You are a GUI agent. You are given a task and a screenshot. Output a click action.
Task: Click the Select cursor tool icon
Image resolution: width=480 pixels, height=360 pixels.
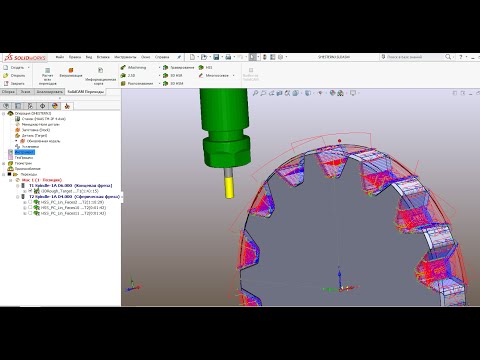(253, 57)
